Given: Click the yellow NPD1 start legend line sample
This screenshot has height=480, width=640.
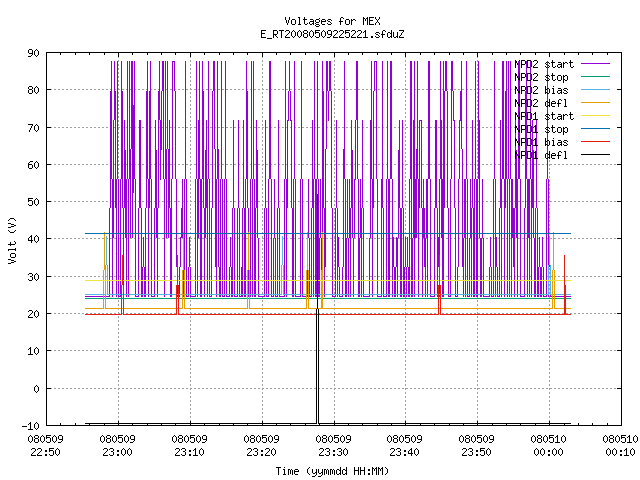Looking at the screenshot, I should click(x=596, y=116).
